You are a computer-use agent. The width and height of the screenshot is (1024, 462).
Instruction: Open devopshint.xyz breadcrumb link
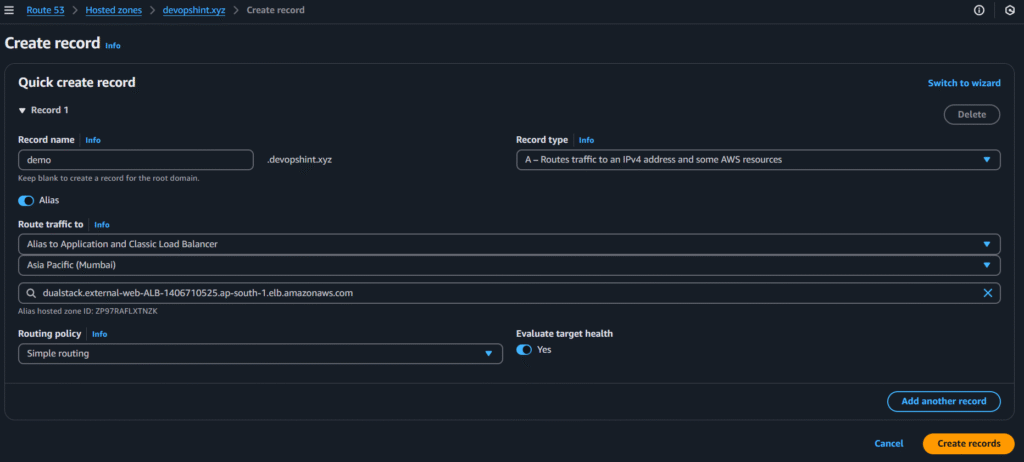click(194, 10)
